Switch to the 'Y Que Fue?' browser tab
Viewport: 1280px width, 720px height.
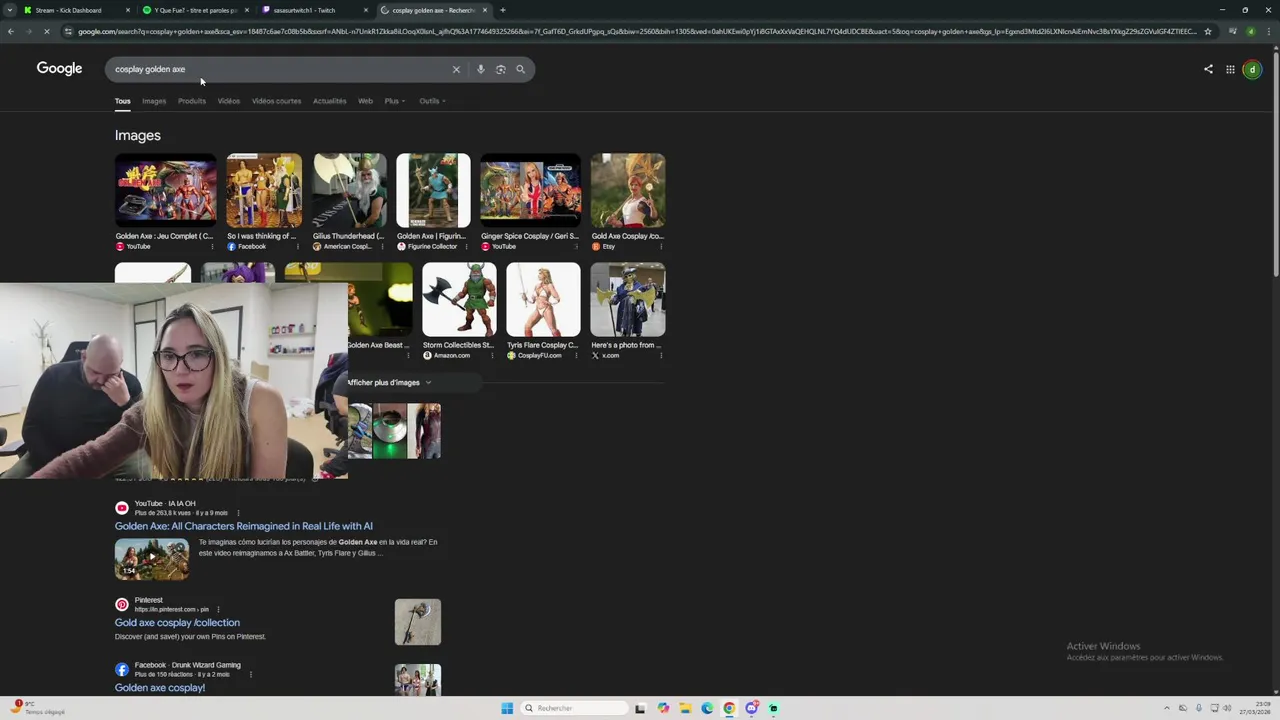[x=196, y=10]
